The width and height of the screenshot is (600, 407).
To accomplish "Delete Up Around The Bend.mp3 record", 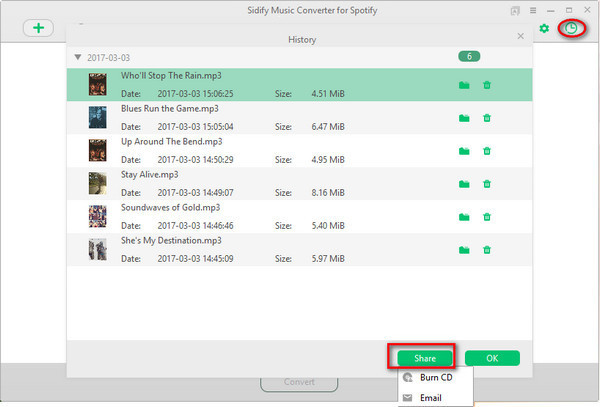I will coord(487,151).
